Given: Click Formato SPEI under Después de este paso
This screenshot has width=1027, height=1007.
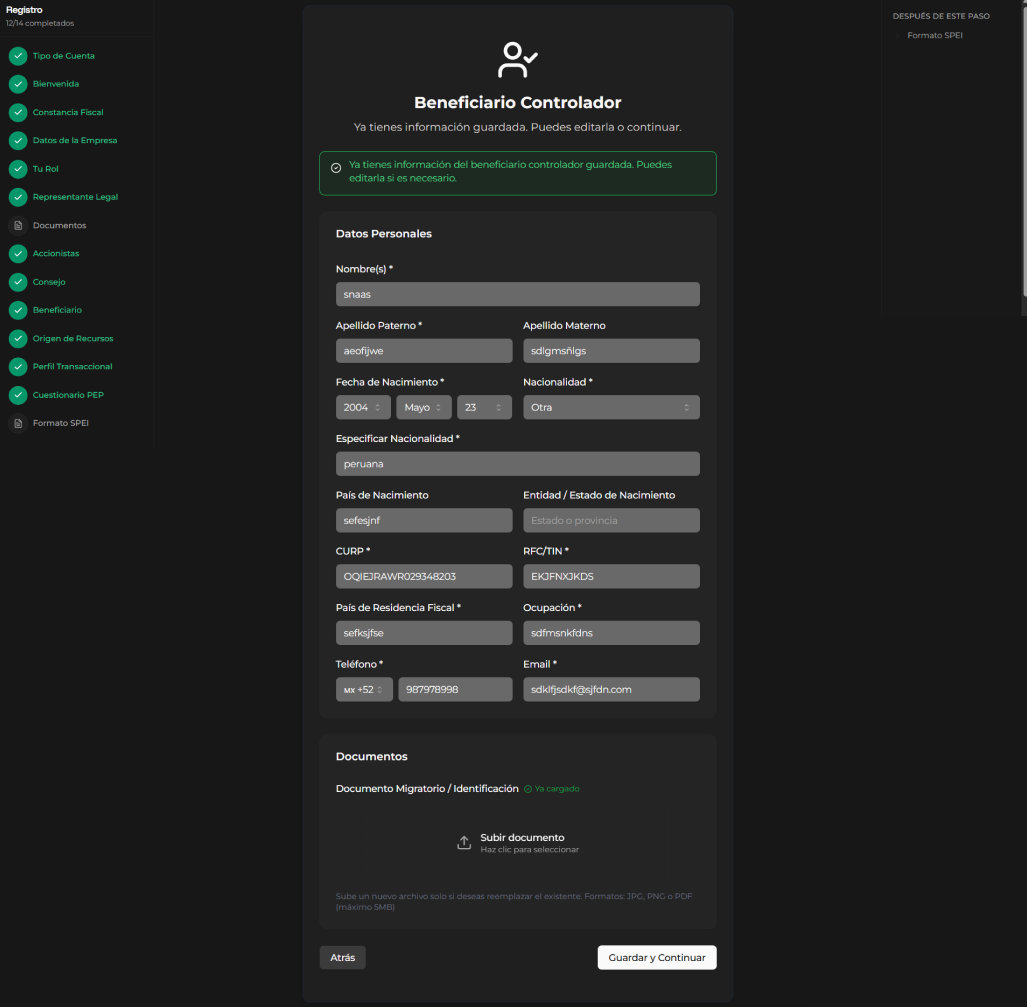Looking at the screenshot, I should tap(935, 35).
